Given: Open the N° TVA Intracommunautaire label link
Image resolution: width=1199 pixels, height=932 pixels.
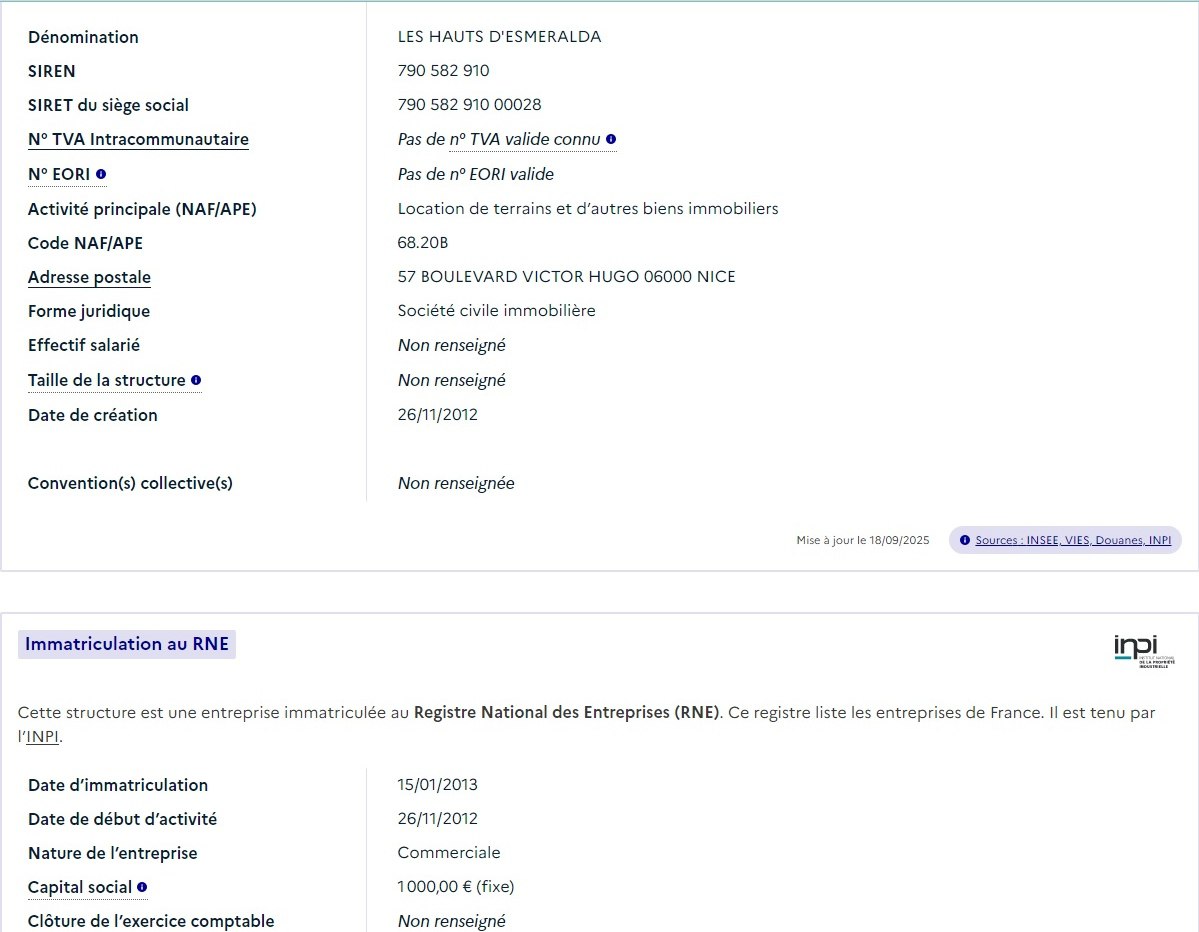Looking at the screenshot, I should (138, 140).
